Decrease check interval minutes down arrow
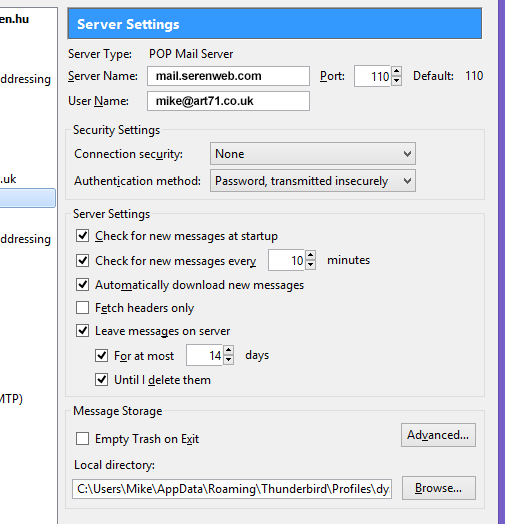This screenshot has width=505, height=524. 310,264
